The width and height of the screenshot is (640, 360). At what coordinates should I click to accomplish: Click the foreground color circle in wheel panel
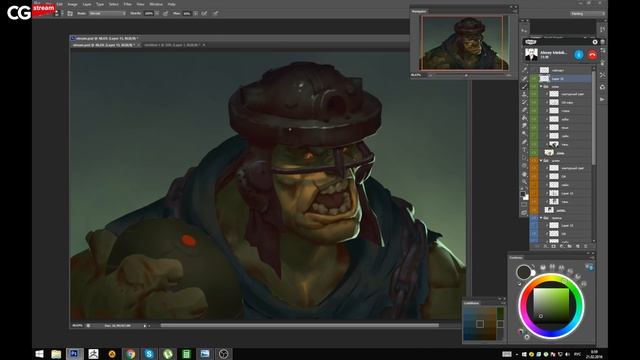[x=524, y=272]
